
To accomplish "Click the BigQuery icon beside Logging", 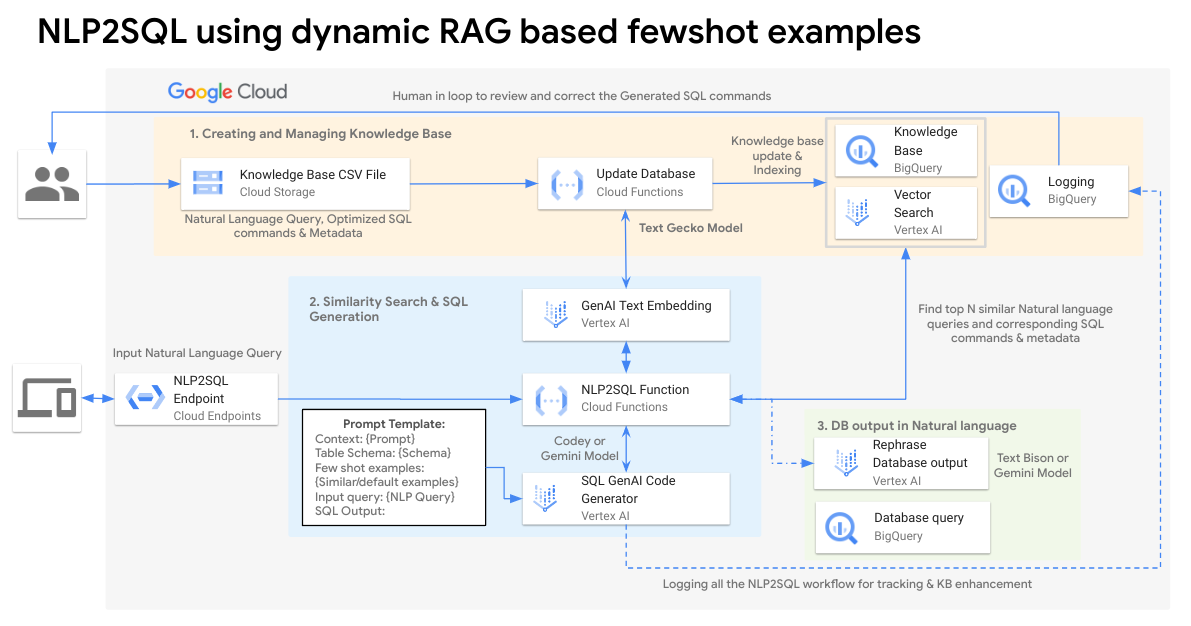I will pos(1014,191).
